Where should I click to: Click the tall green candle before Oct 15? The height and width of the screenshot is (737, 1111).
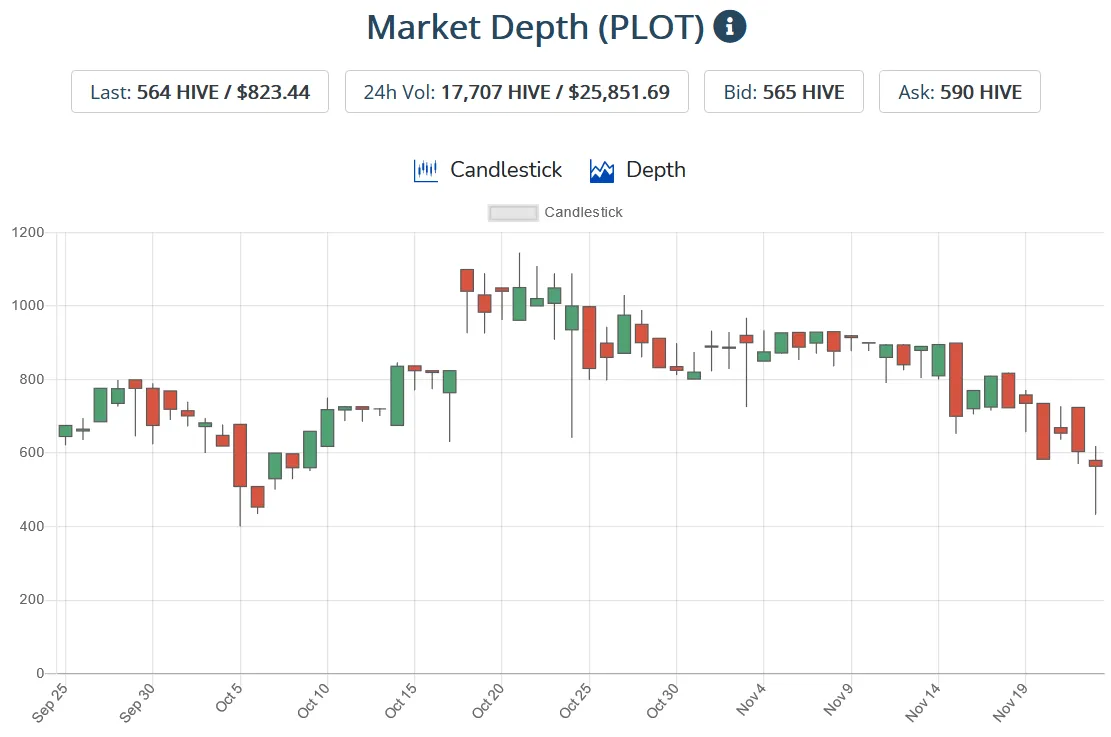[x=397, y=395]
